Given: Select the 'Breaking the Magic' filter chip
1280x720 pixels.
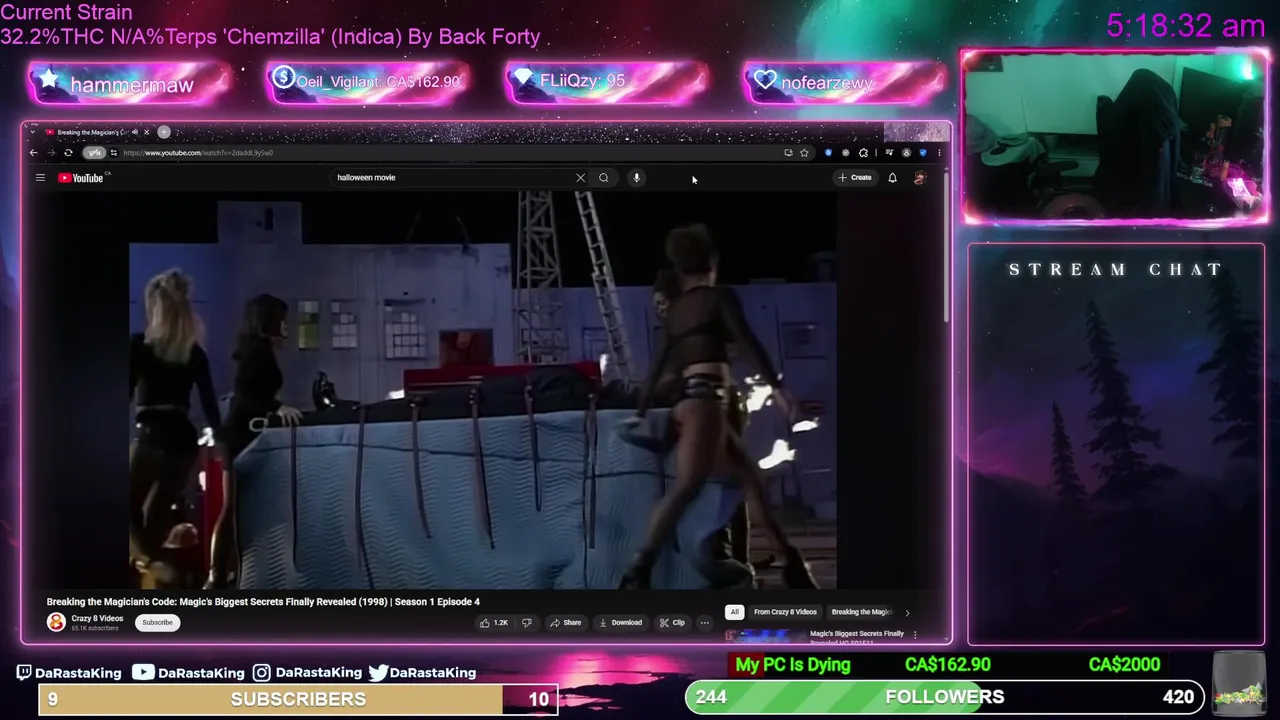Looking at the screenshot, I should tap(860, 612).
